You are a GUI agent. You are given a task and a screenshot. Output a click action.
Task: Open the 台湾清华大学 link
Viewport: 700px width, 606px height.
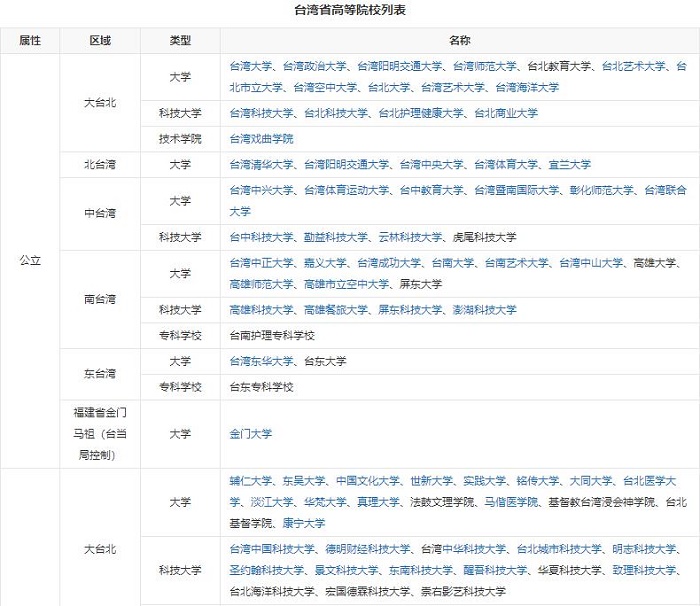point(261,165)
